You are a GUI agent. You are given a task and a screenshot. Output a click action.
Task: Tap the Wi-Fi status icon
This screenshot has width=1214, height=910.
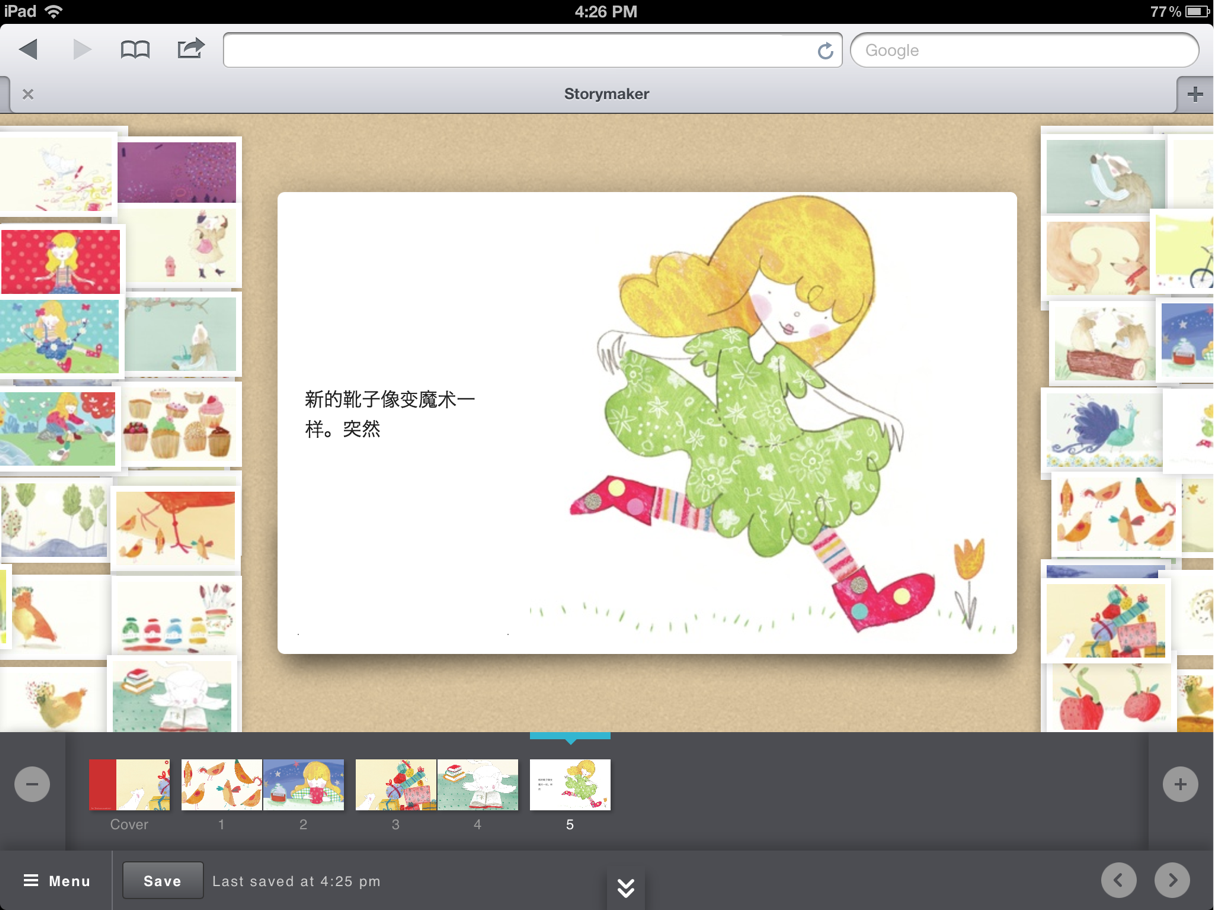pos(53,12)
